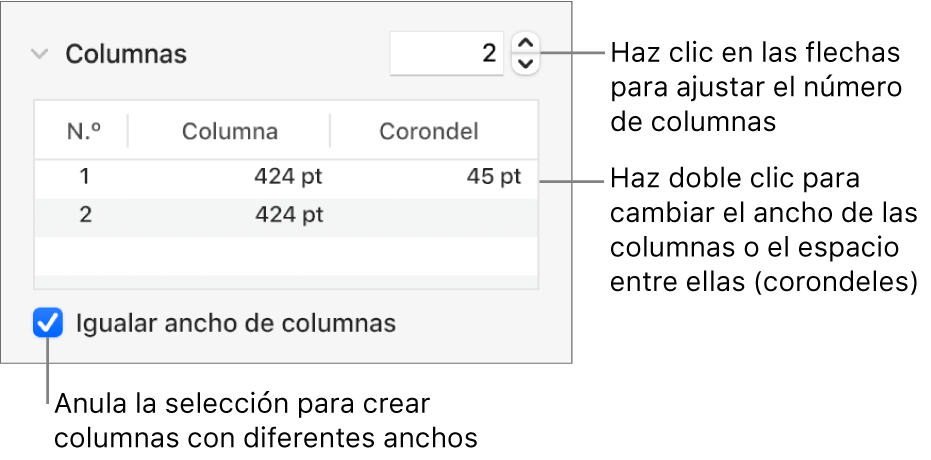Viewport: 931px width, 460px height.
Task: Click the Columnas section title
Action: click(x=126, y=54)
